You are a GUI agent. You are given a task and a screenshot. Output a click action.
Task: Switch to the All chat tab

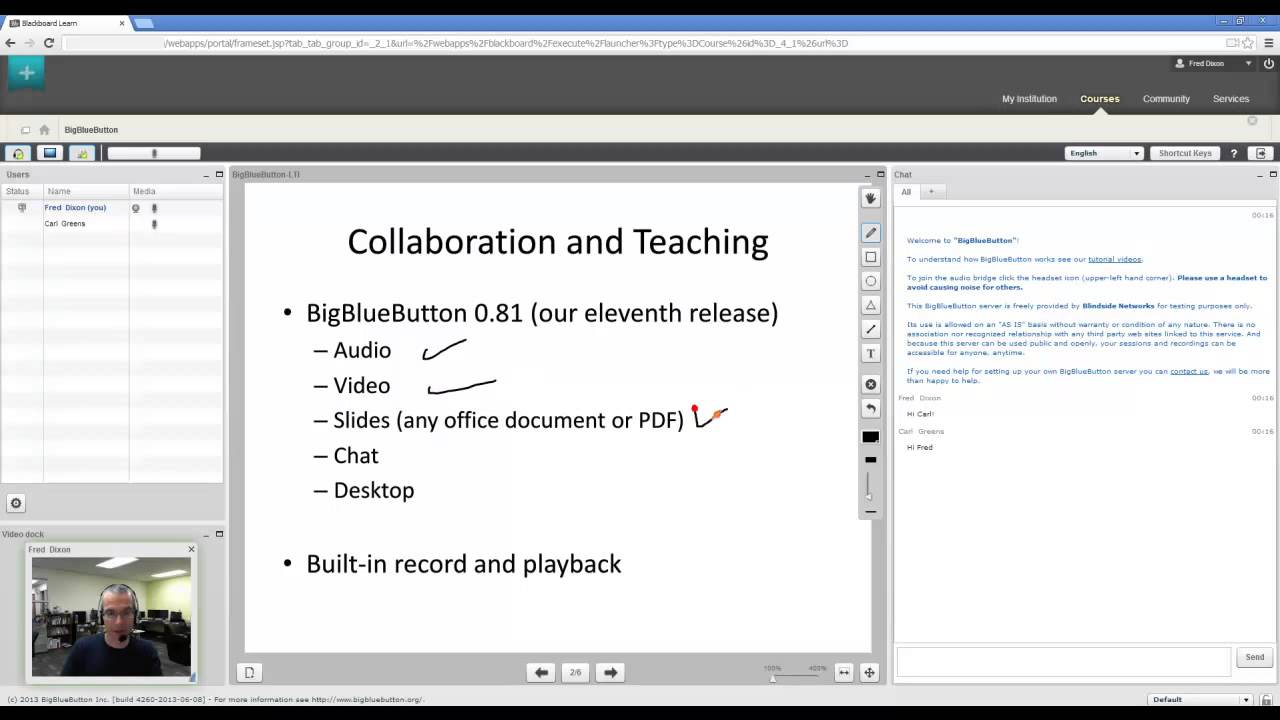point(906,192)
